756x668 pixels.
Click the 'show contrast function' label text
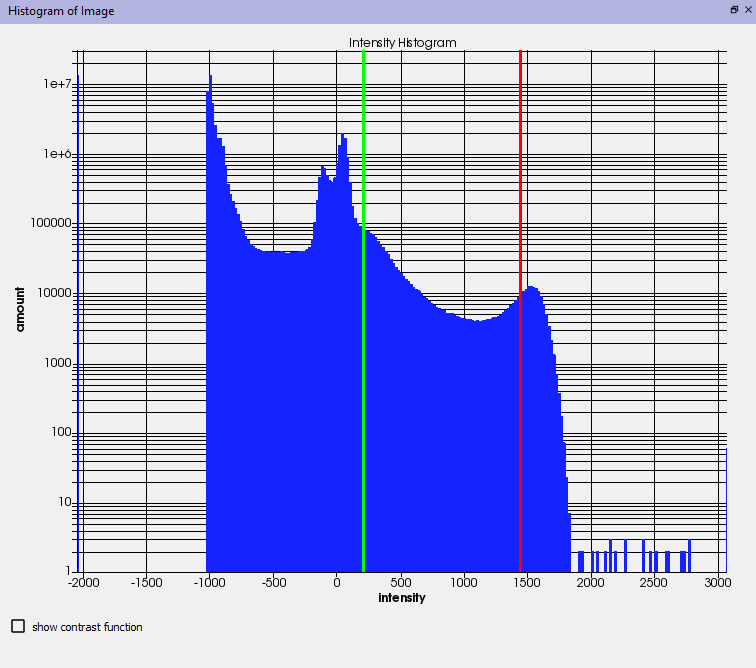pos(87,627)
